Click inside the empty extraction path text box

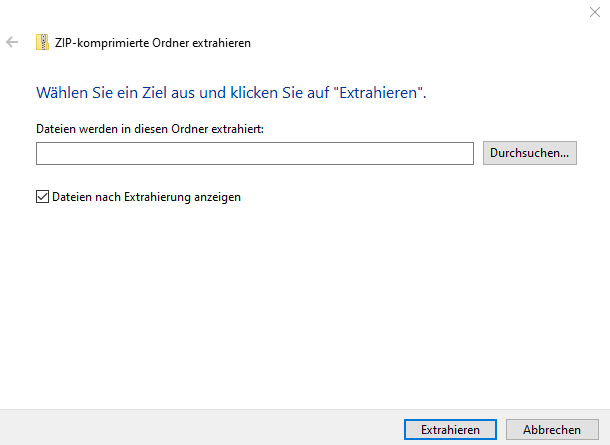pos(255,153)
